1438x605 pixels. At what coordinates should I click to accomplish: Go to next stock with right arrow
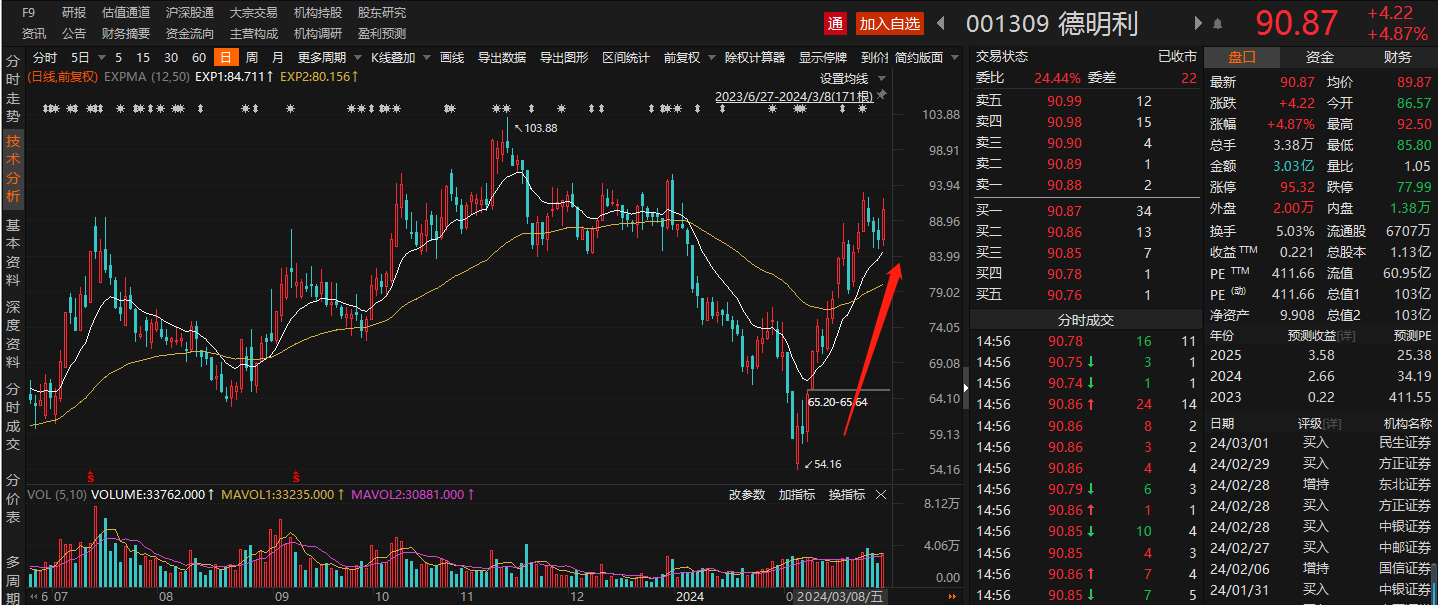(x=1198, y=23)
